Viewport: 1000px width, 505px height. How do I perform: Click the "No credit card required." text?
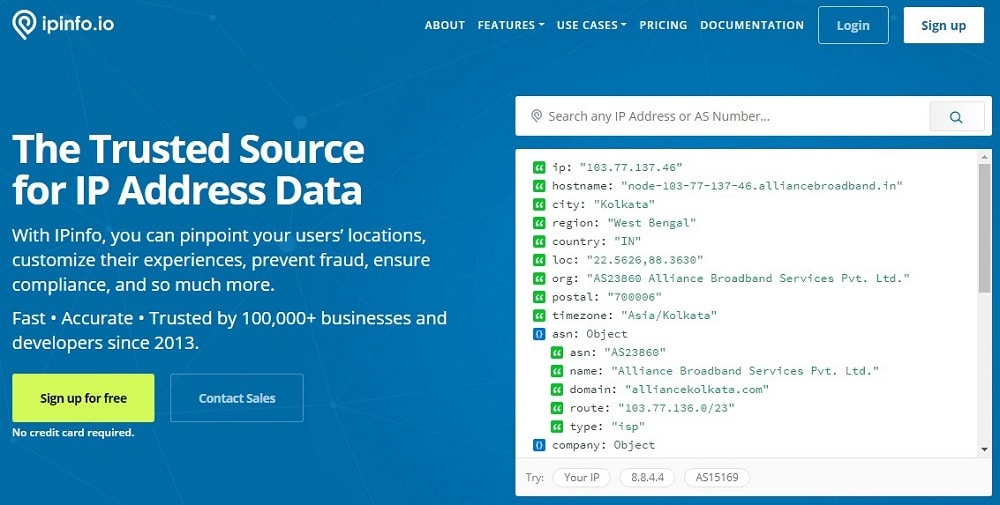click(x=73, y=433)
